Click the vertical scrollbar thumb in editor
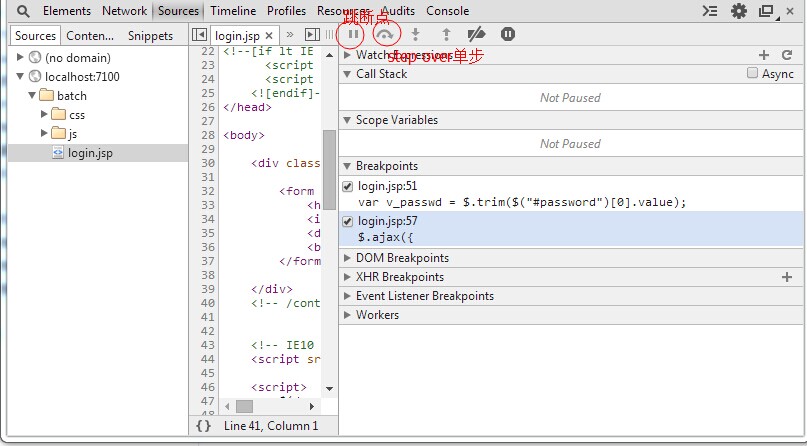 329,169
